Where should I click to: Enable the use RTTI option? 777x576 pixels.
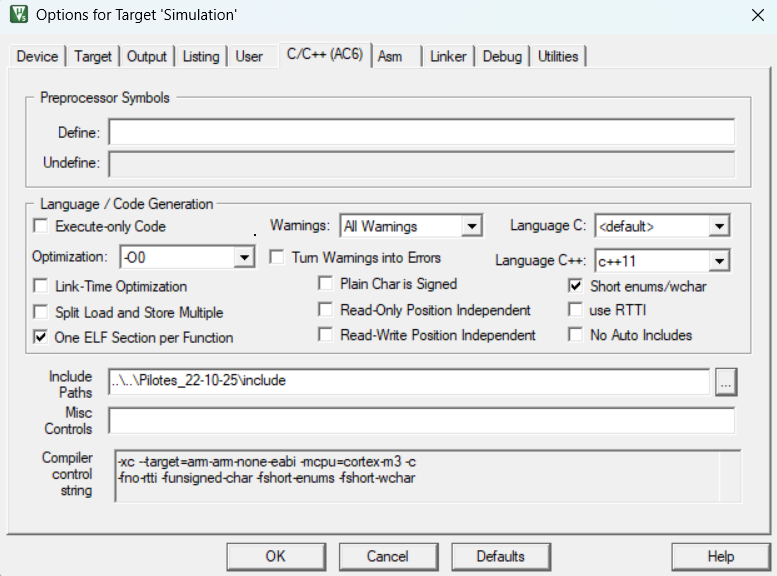click(x=575, y=310)
